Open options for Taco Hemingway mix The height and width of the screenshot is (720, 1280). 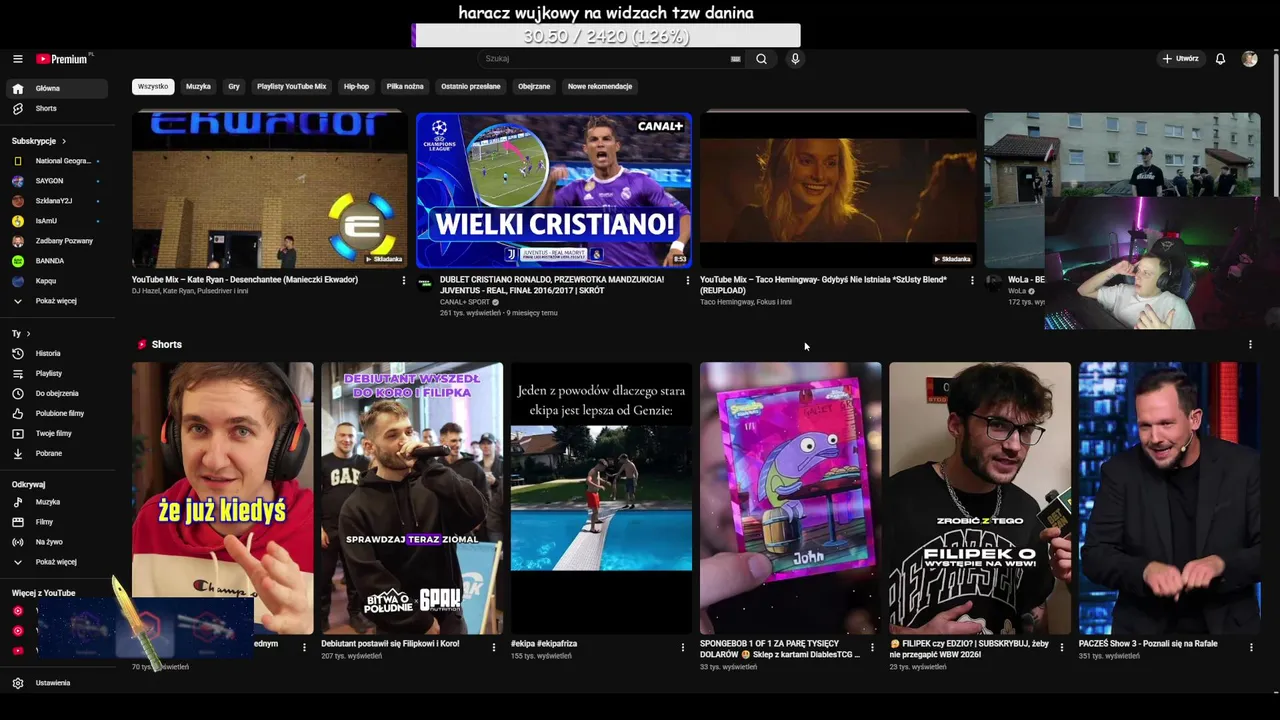(x=972, y=281)
